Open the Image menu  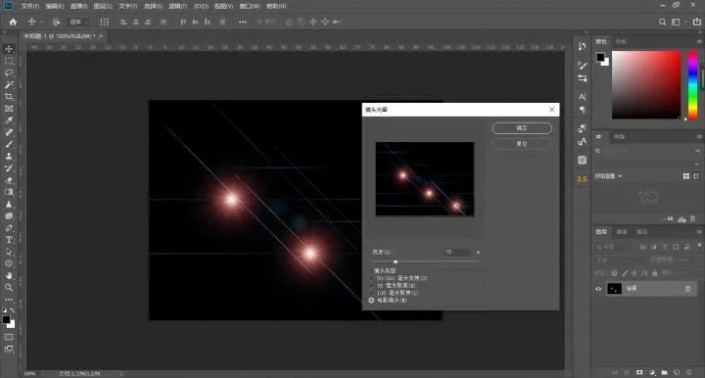click(79, 6)
